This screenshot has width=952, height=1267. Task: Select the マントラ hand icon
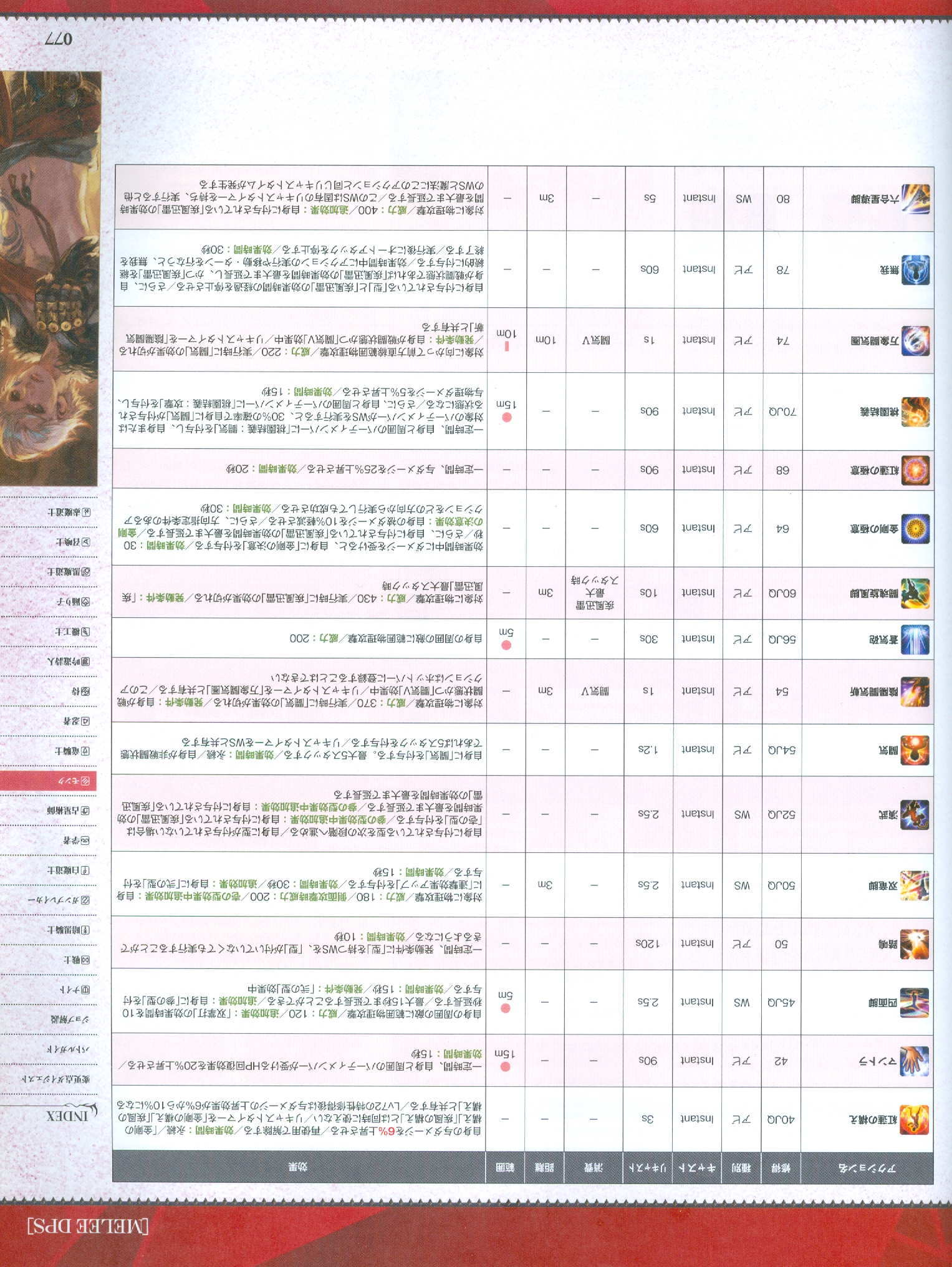pos(915,1061)
